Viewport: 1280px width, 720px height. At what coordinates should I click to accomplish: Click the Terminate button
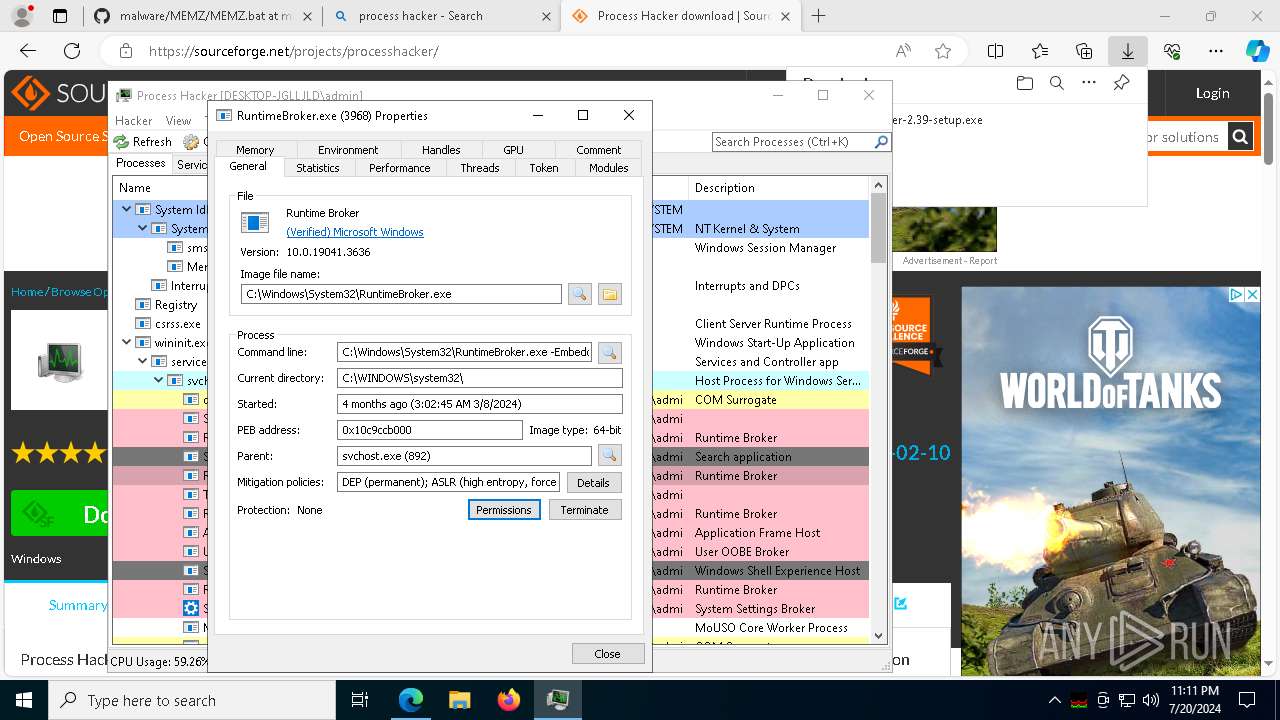tap(585, 510)
